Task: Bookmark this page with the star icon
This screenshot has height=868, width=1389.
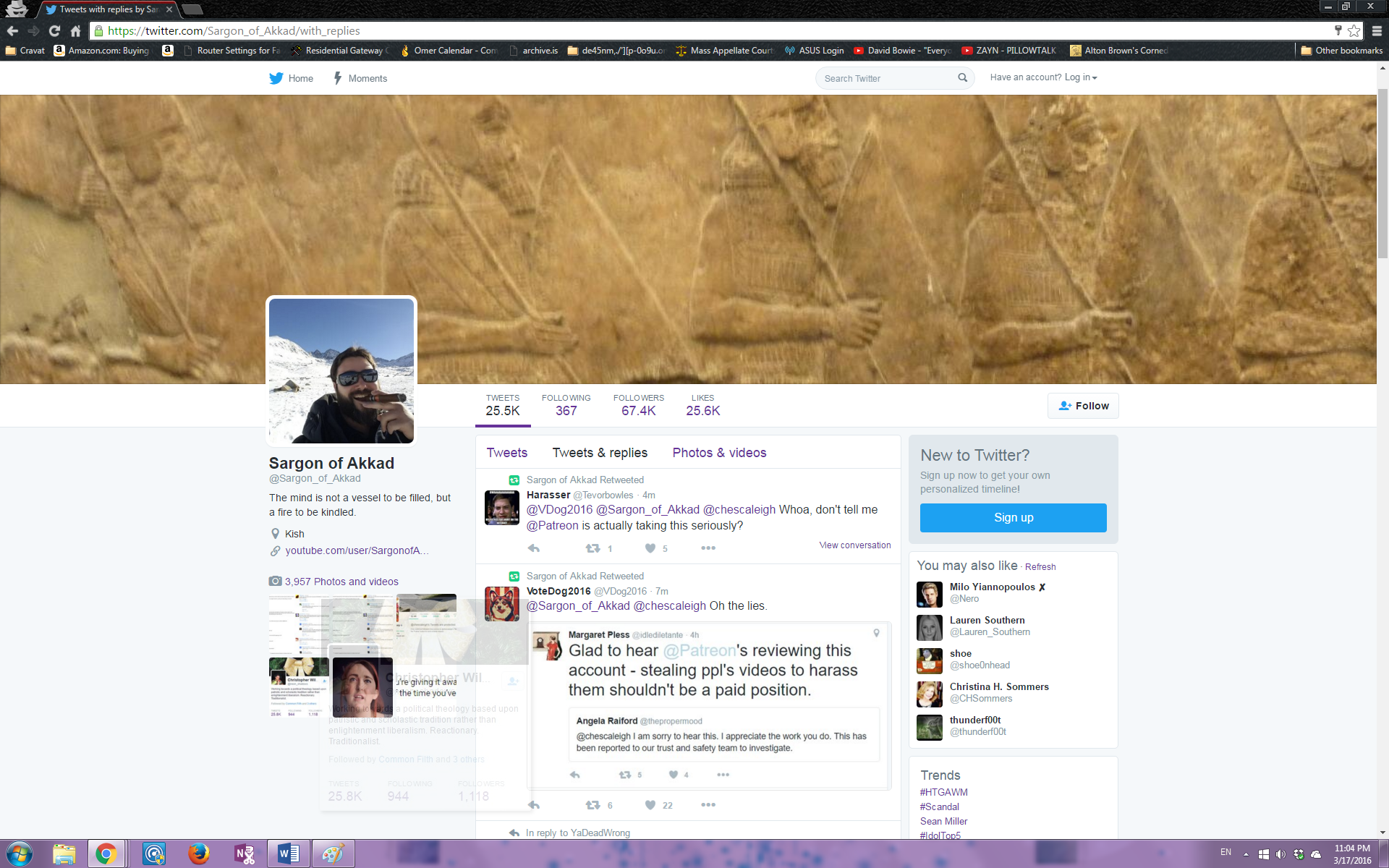Action: coord(1354,30)
